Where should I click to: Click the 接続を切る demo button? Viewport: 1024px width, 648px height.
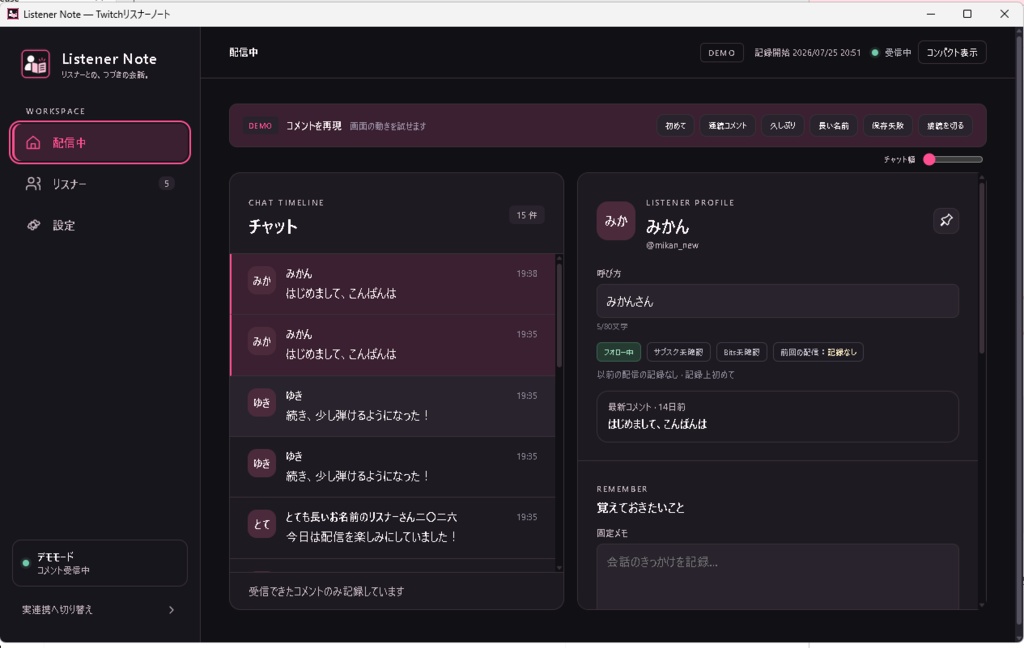945,125
